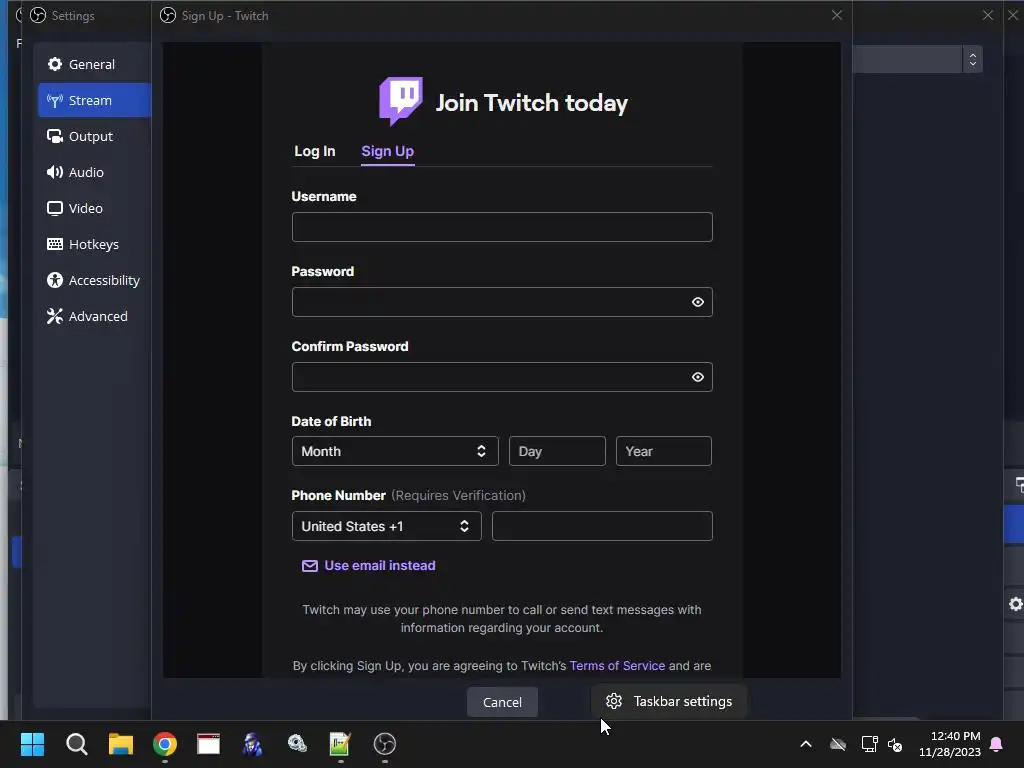Open the Windows Start menu
The height and width of the screenshot is (768, 1024).
tap(32, 744)
